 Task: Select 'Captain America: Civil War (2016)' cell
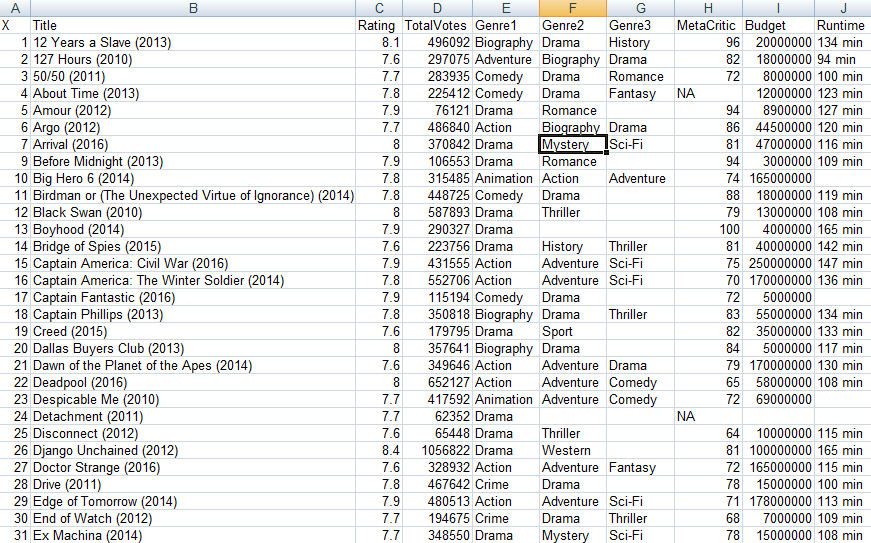pyautogui.click(x=193, y=264)
